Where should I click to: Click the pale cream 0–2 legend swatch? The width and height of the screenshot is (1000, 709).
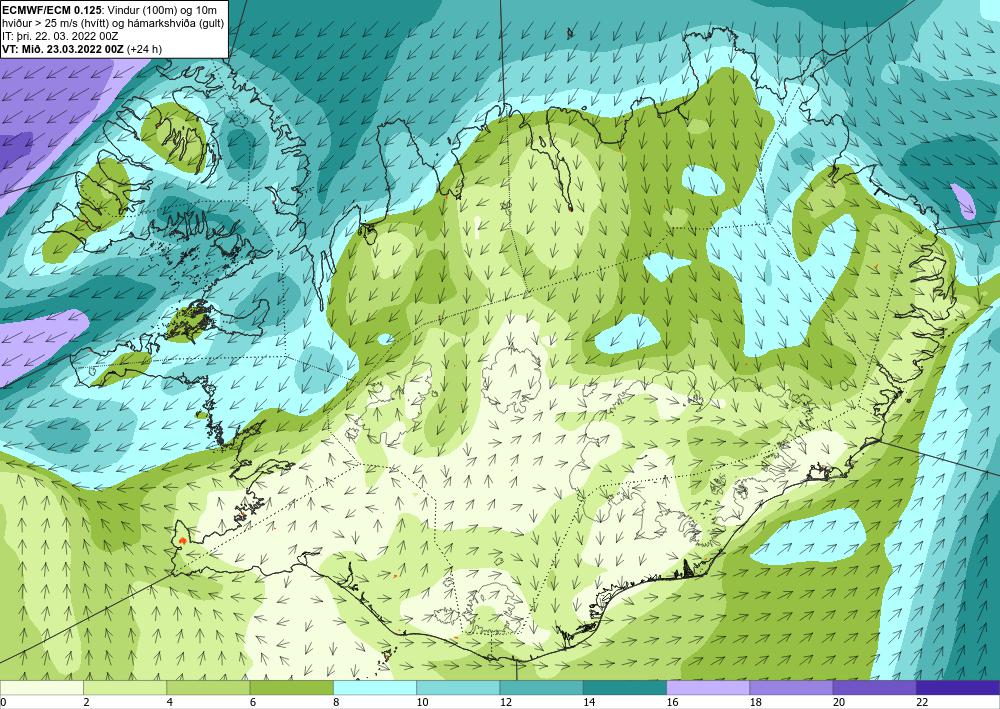pos(41,688)
